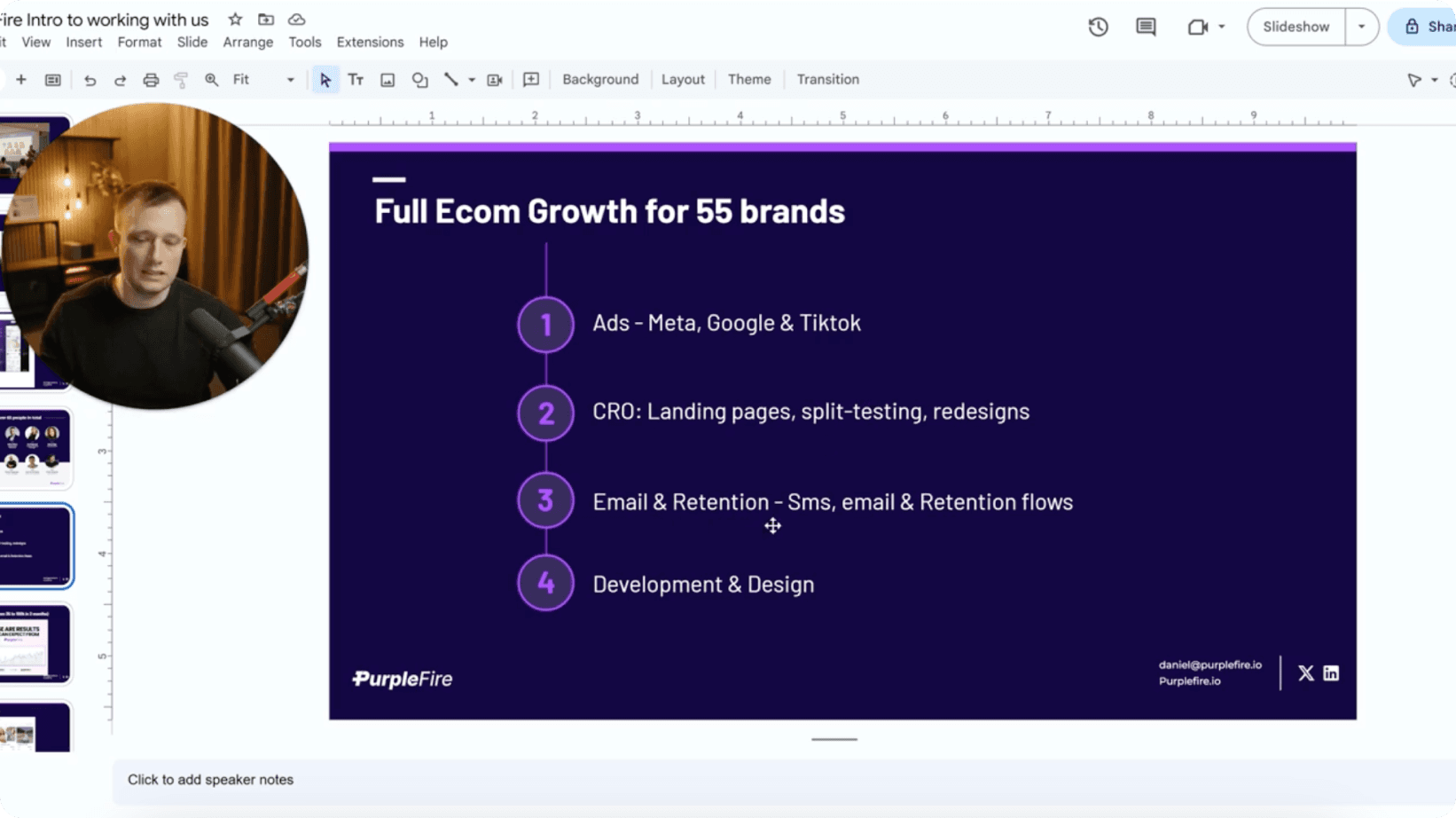This screenshot has height=818, width=1456.
Task: Open the Format menu
Action: 139,42
